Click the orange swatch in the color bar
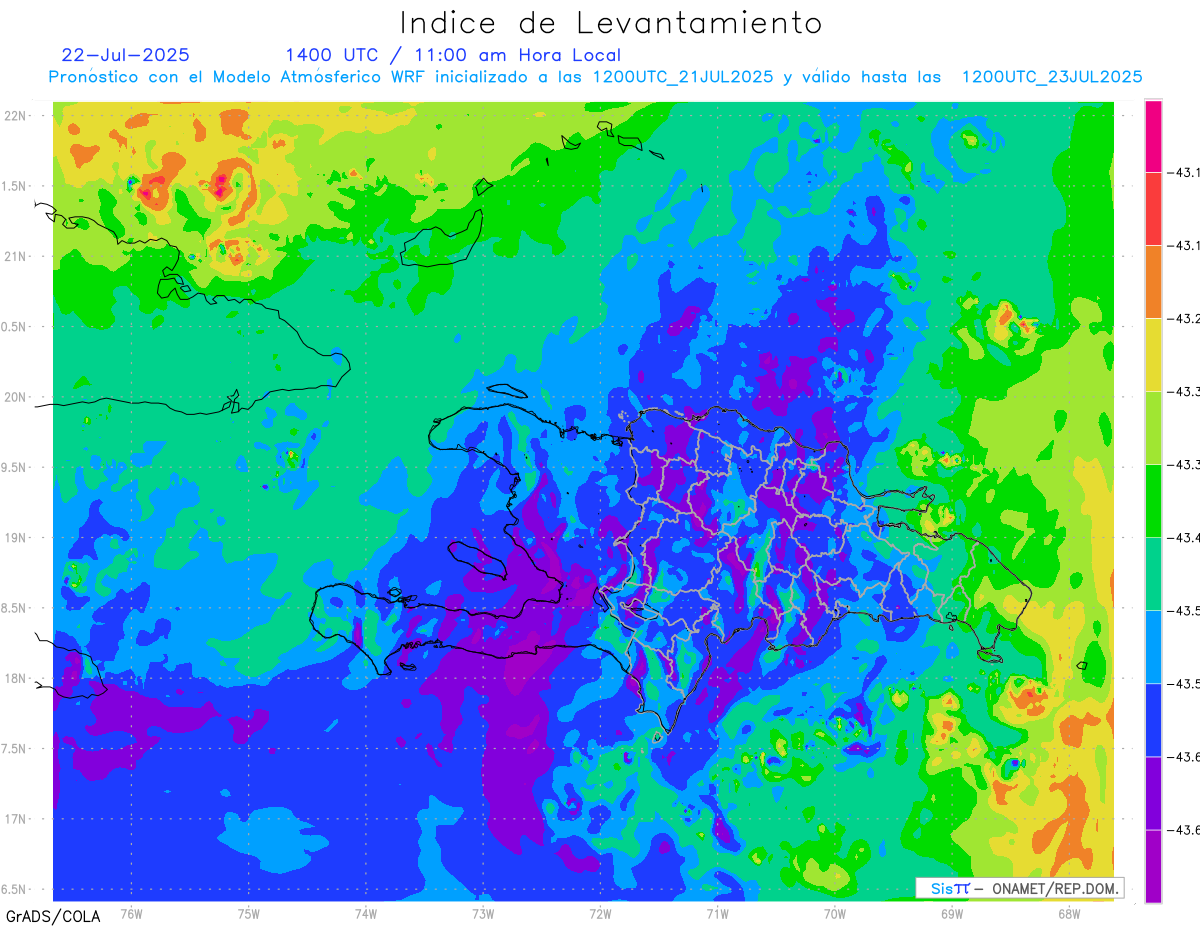 coord(1153,282)
